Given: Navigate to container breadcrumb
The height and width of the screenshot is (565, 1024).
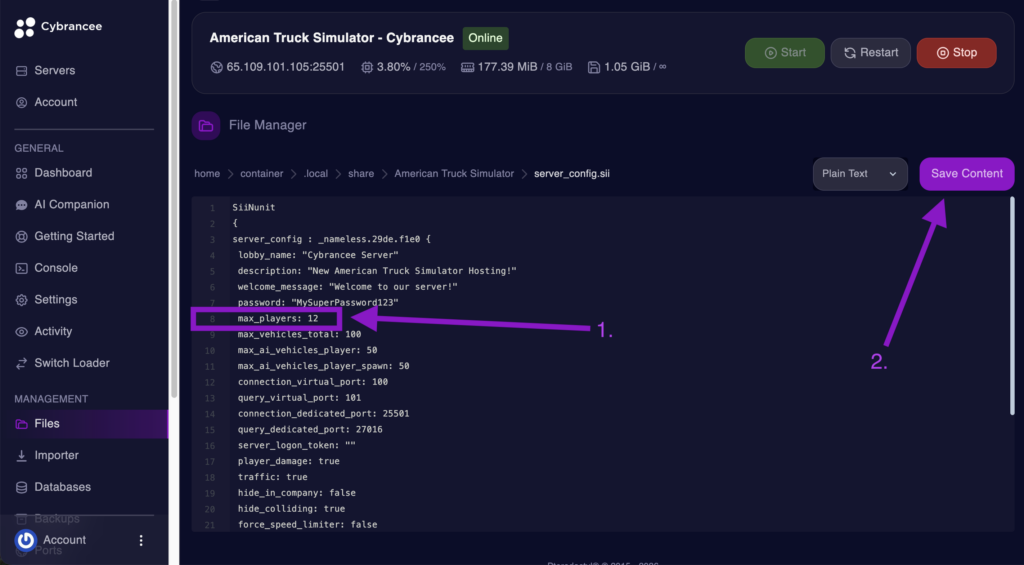Looking at the screenshot, I should pos(262,174).
